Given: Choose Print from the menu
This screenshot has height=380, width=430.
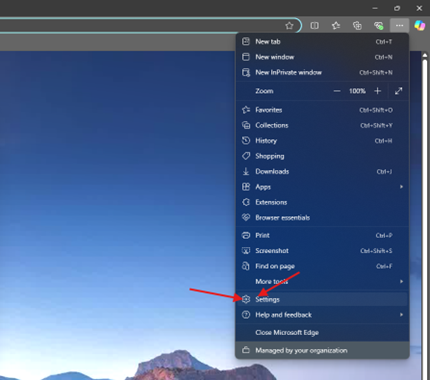Looking at the screenshot, I should tap(322, 235).
